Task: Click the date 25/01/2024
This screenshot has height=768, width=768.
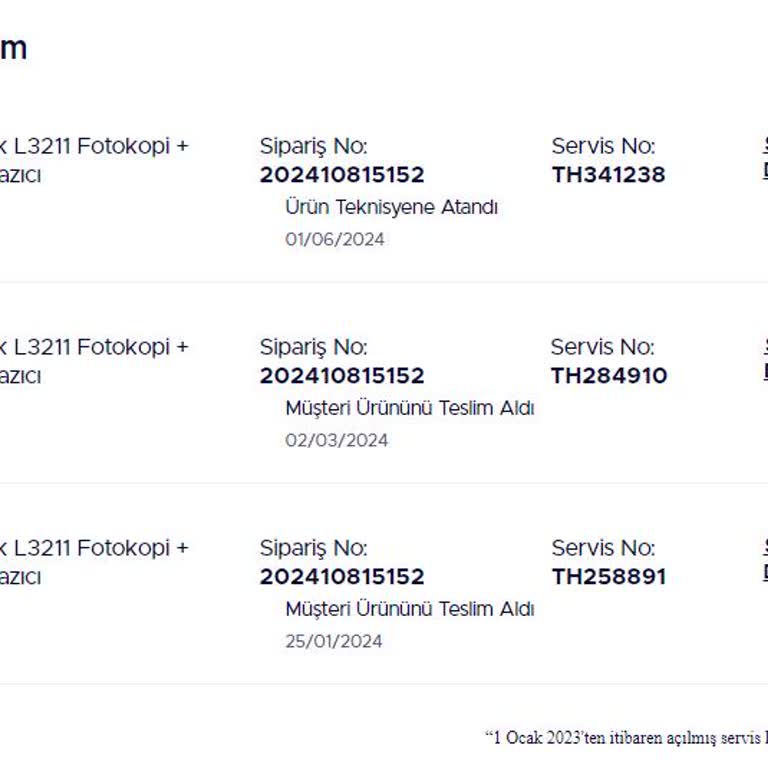Action: click(x=333, y=641)
